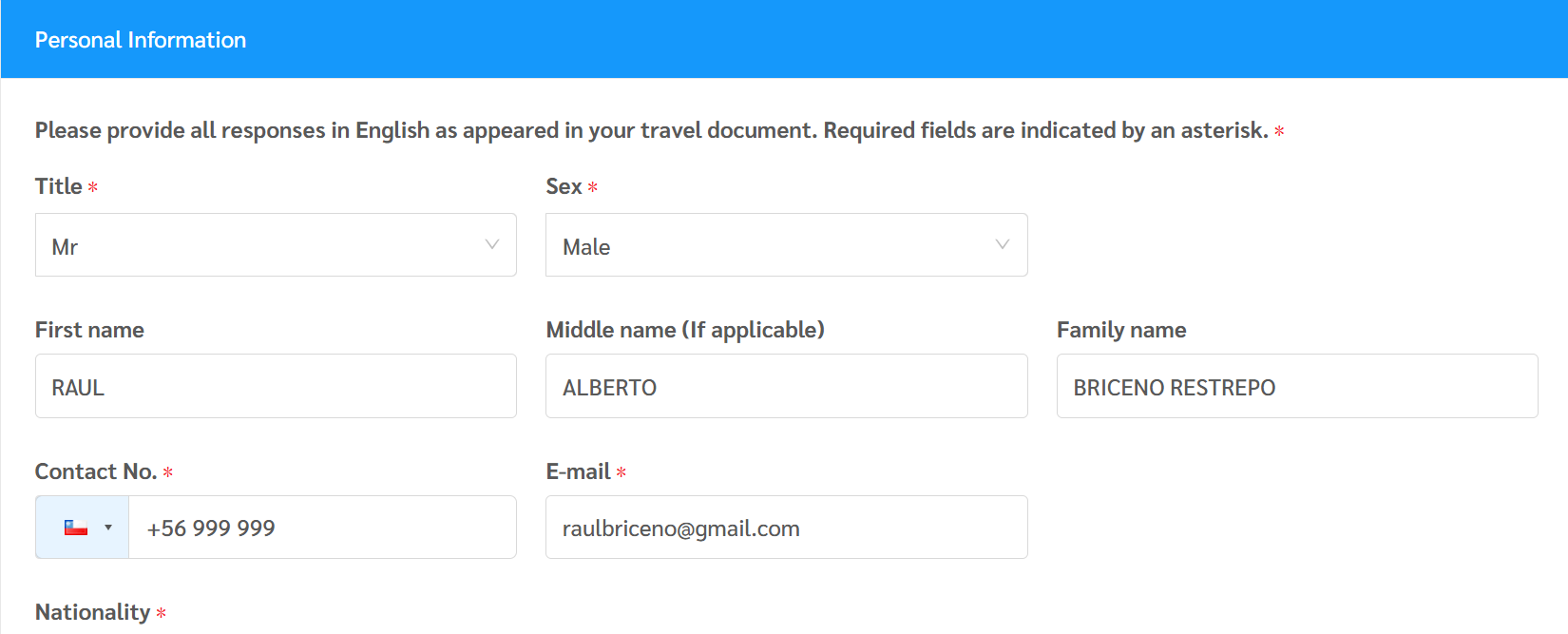Select the Family name field BRICENO RESTREPO
This screenshot has width=1568, height=634.
(x=1296, y=386)
